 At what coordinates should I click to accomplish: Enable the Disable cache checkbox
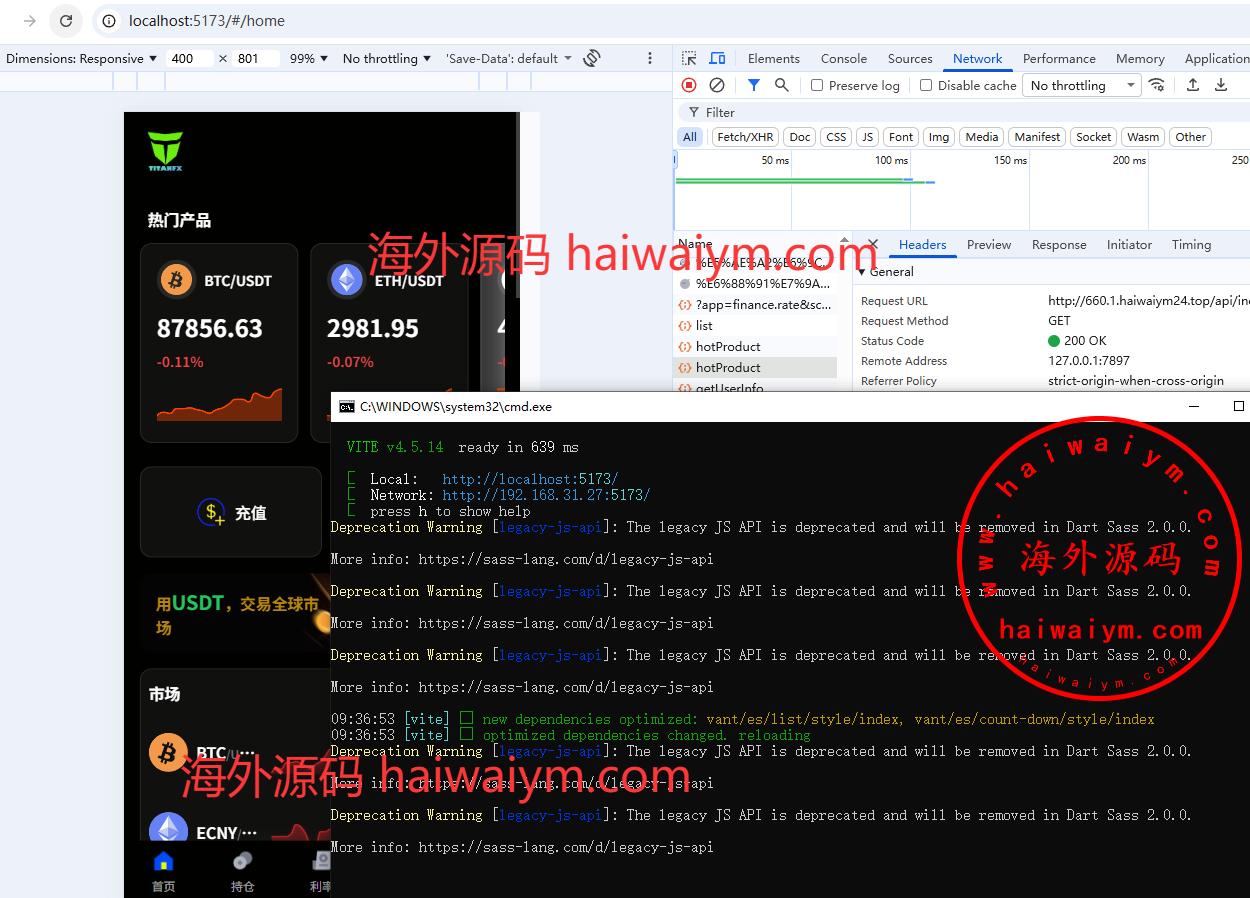[x=926, y=86]
